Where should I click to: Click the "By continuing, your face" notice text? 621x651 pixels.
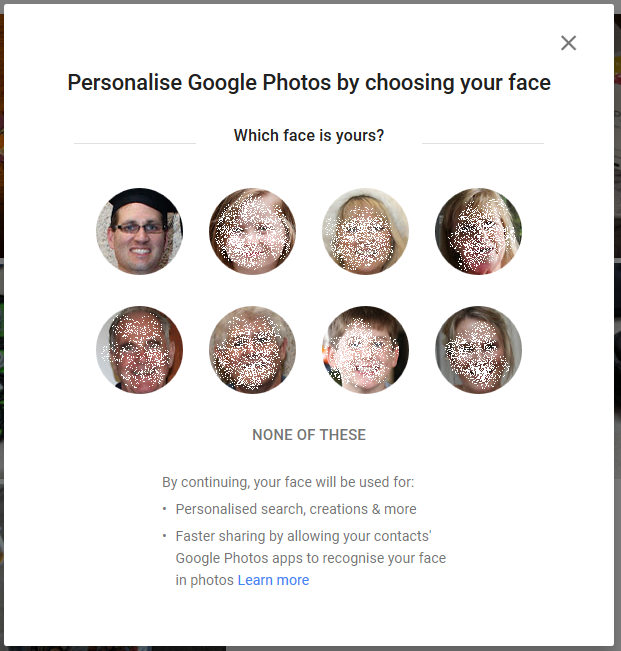point(288,482)
